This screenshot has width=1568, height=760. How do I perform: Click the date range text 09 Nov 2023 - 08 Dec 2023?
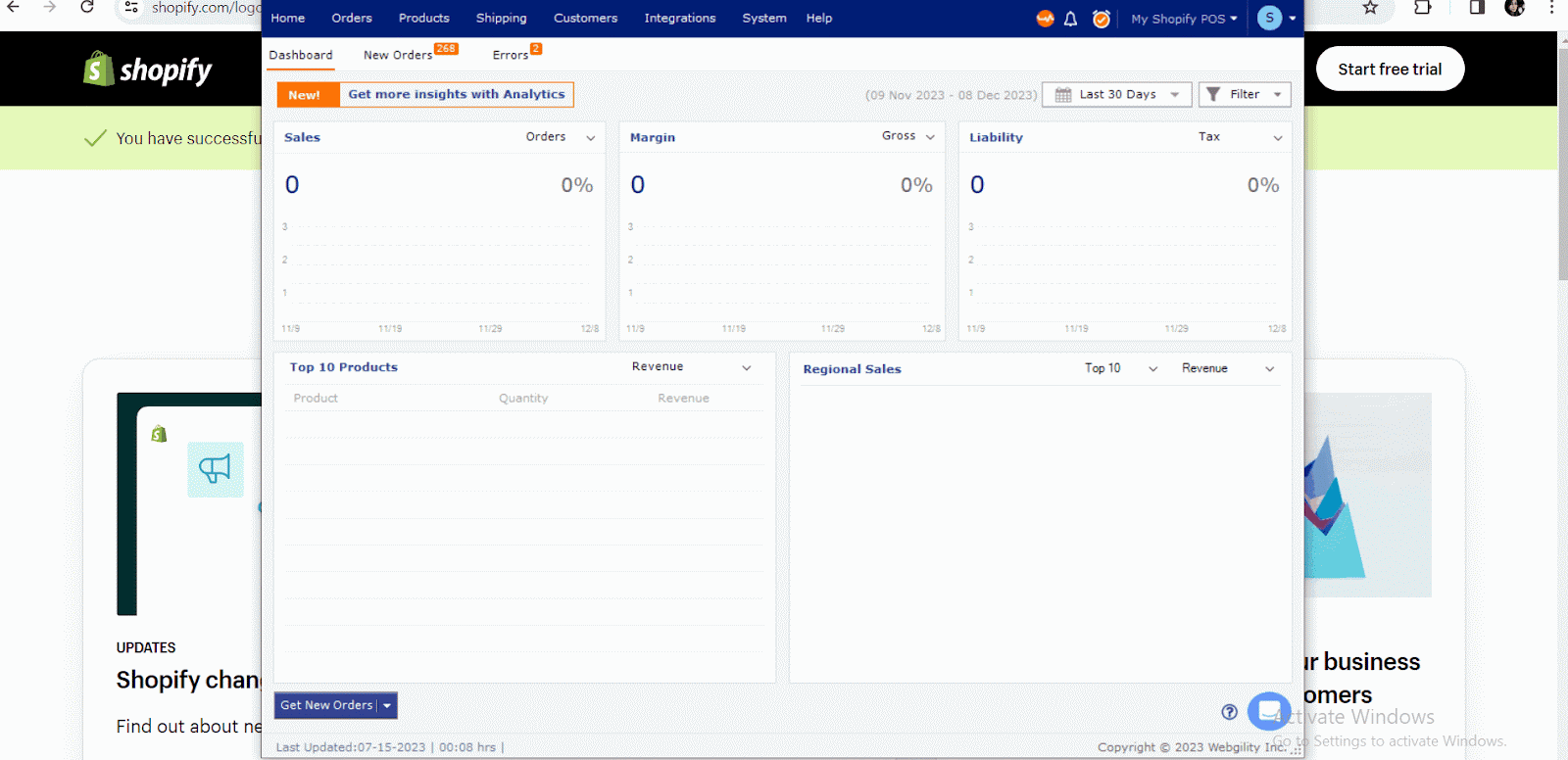click(951, 95)
